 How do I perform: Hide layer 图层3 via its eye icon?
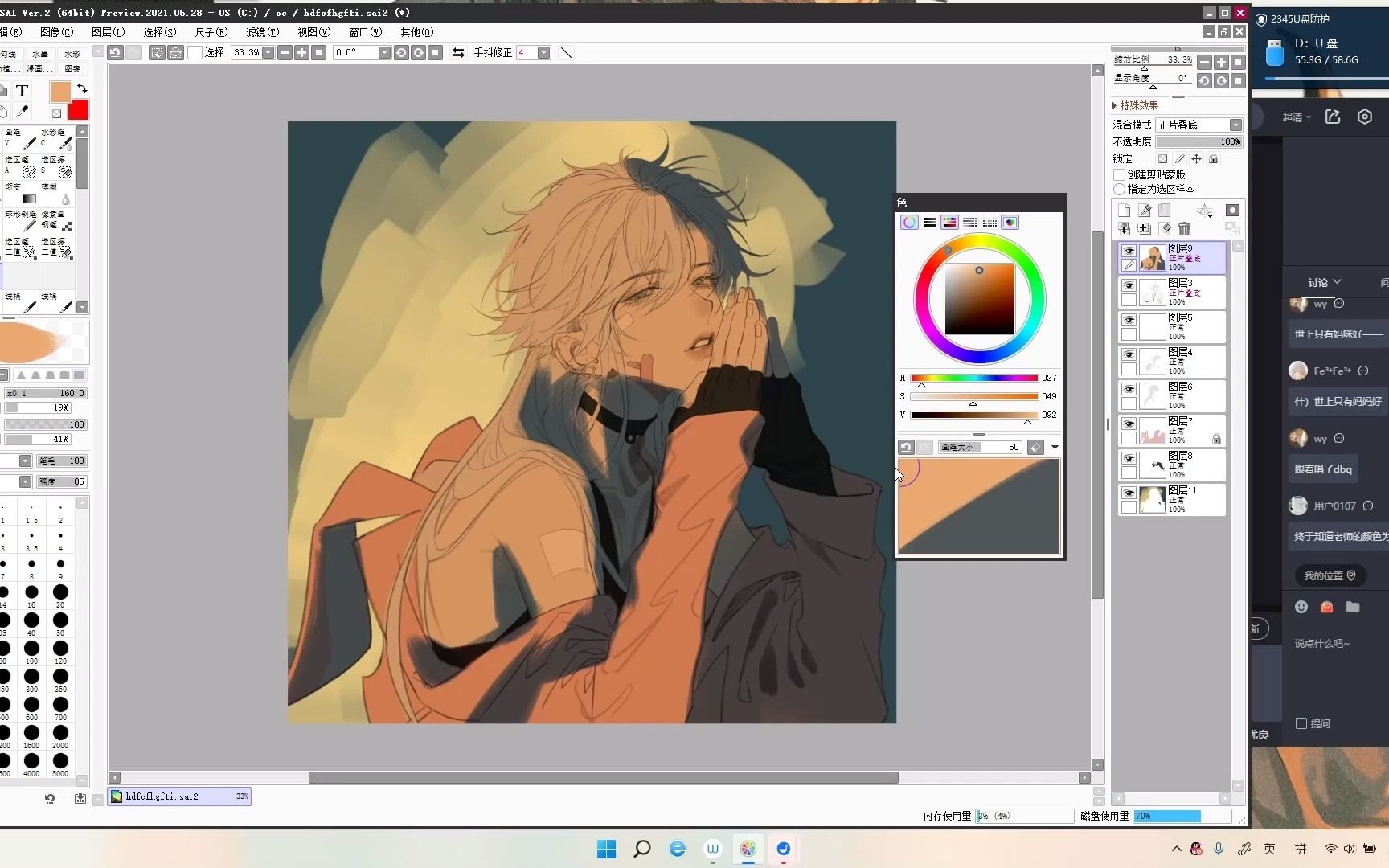1129,285
